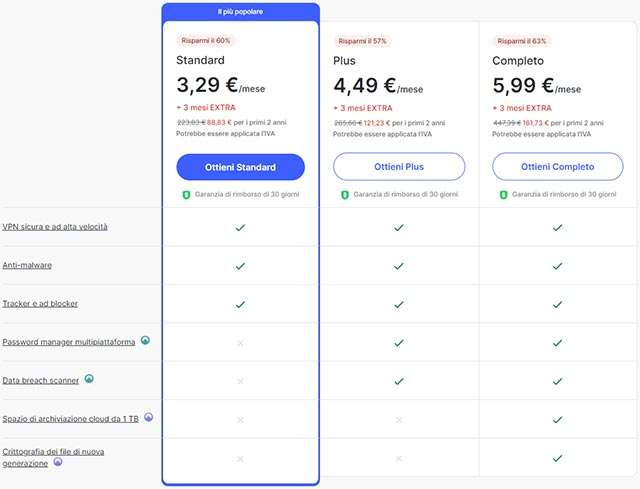Click Standard X mark in Data breach scanner row
640x489 pixels.
click(x=240, y=381)
